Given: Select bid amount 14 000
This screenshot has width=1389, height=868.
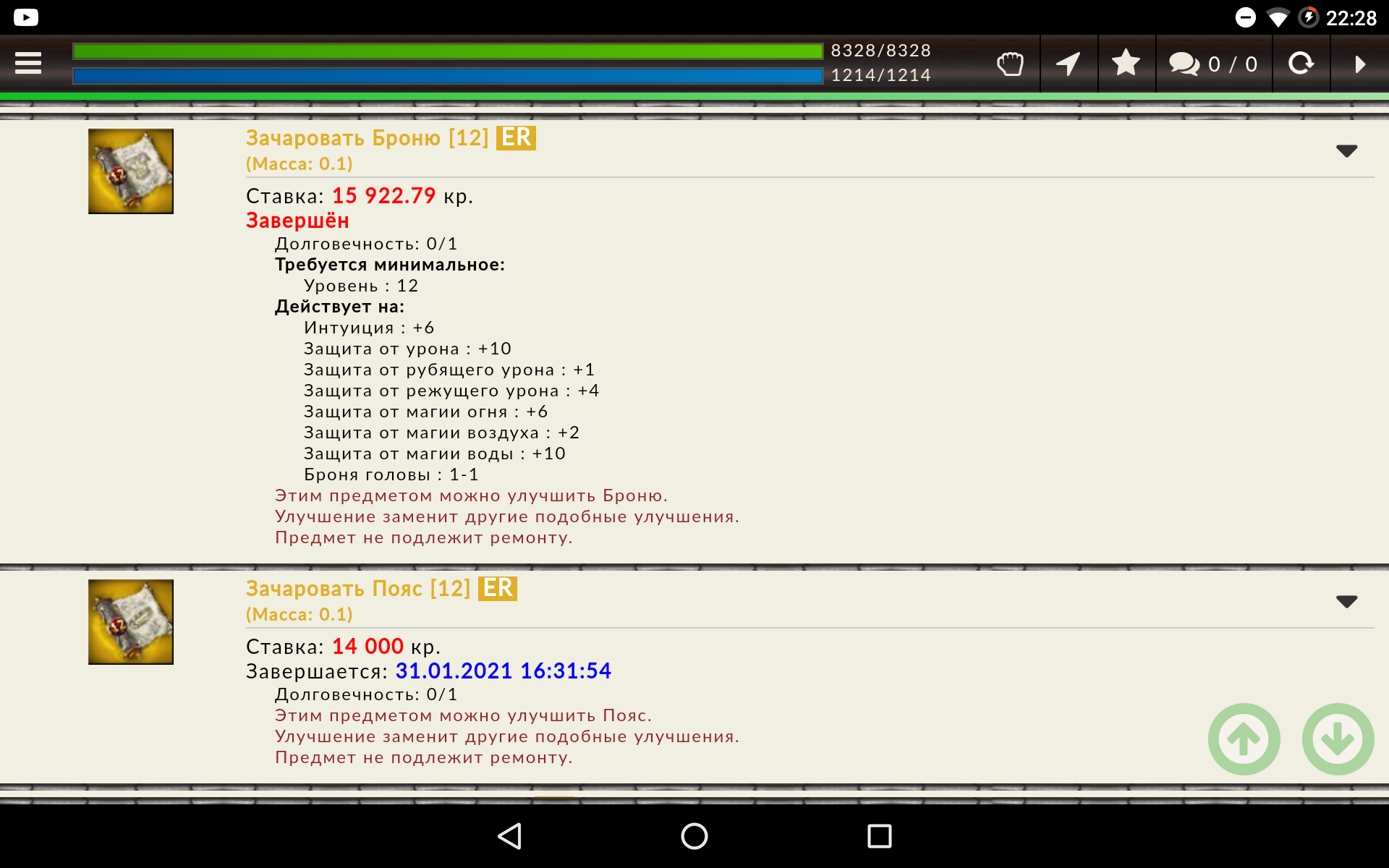Looking at the screenshot, I should (x=368, y=647).
